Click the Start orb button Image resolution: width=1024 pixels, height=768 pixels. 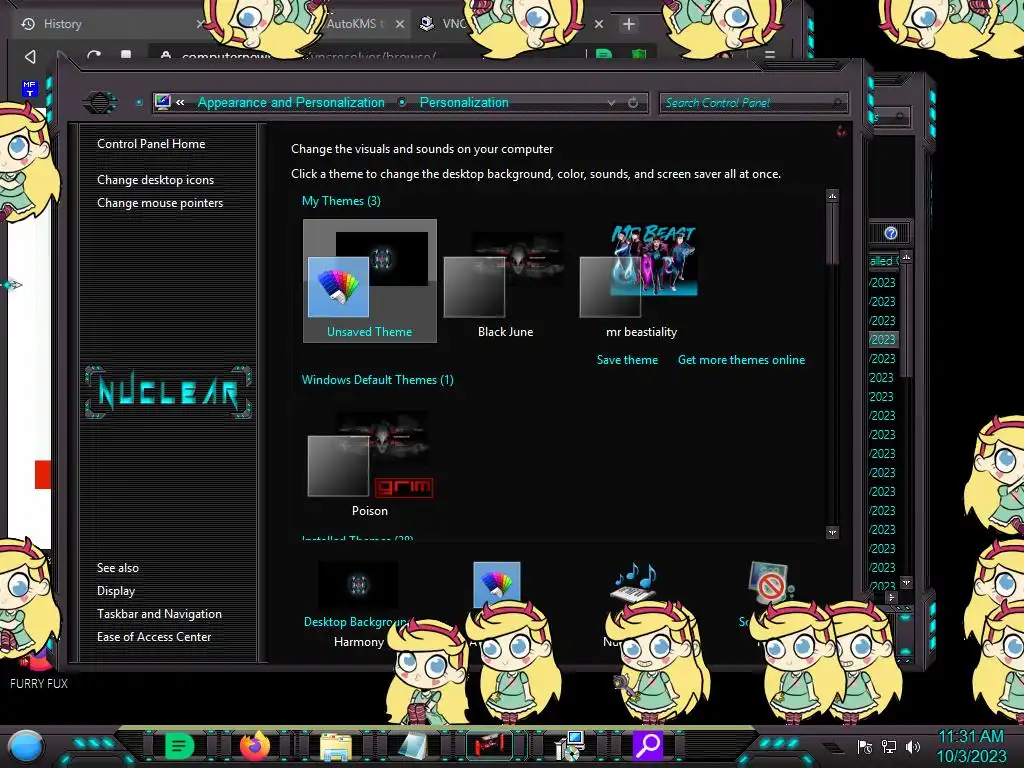(26, 746)
